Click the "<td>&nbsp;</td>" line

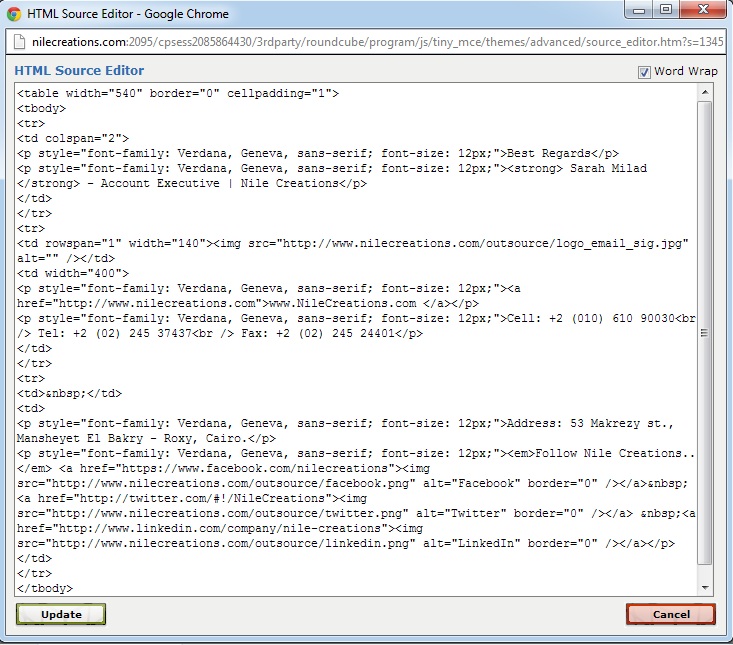coord(69,394)
